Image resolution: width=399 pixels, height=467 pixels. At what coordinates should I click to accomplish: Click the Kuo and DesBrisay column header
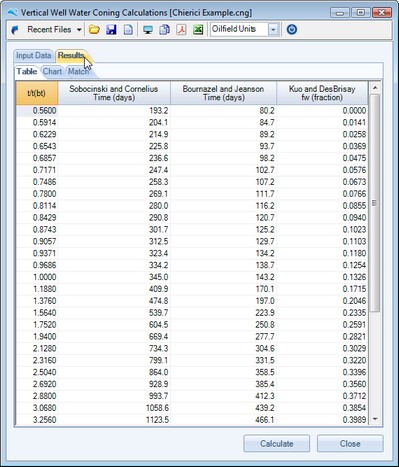tap(322, 93)
